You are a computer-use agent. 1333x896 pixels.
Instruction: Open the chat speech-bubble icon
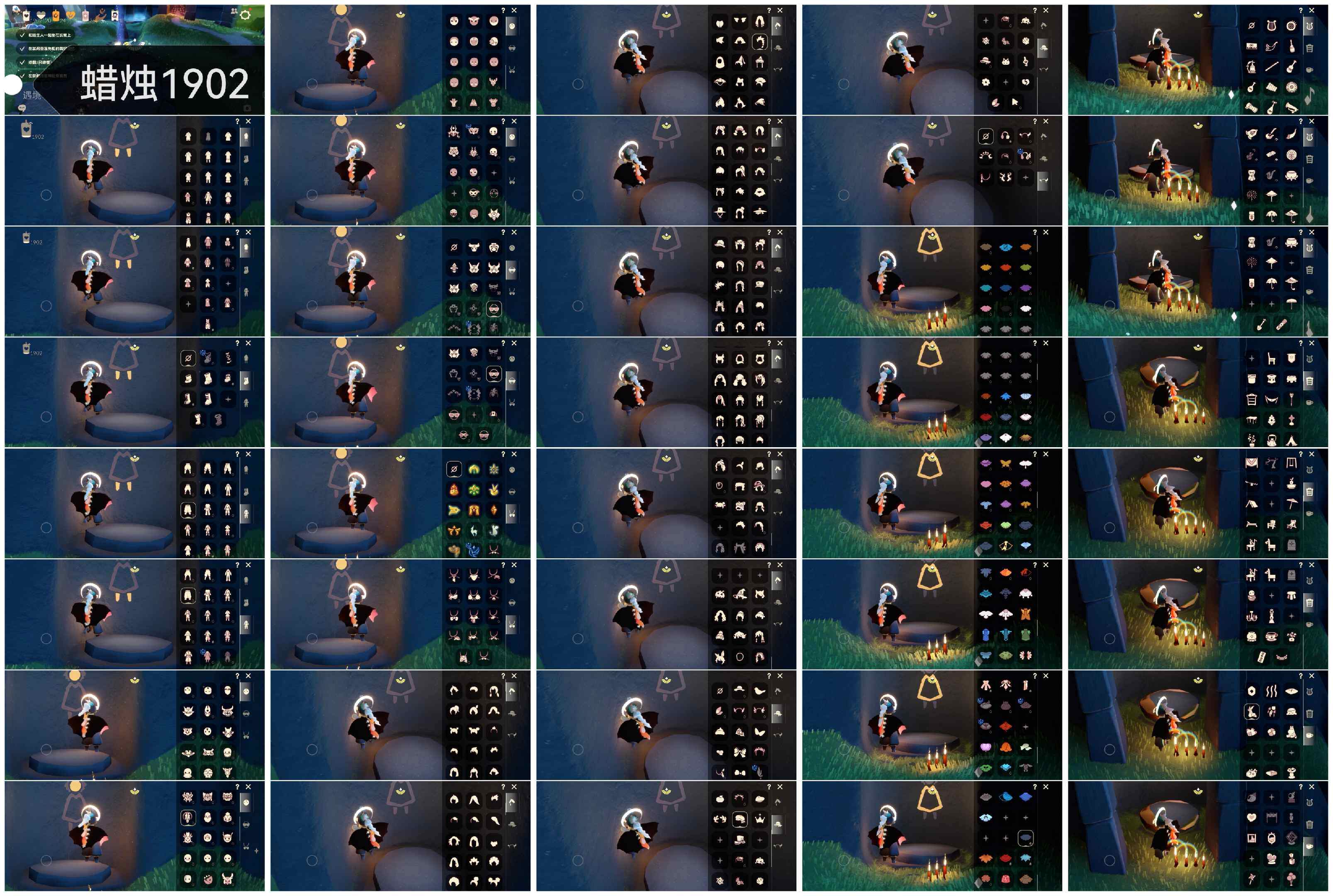click(22, 108)
